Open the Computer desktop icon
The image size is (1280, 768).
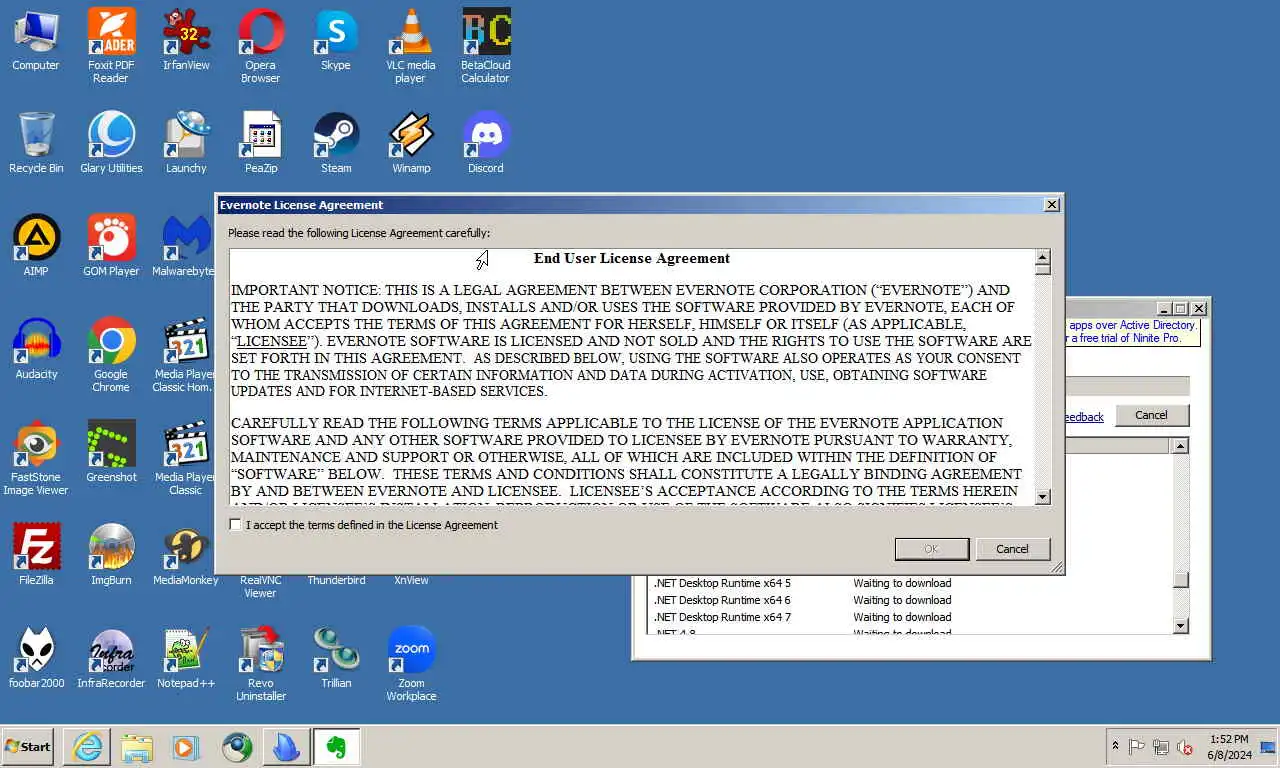point(35,41)
